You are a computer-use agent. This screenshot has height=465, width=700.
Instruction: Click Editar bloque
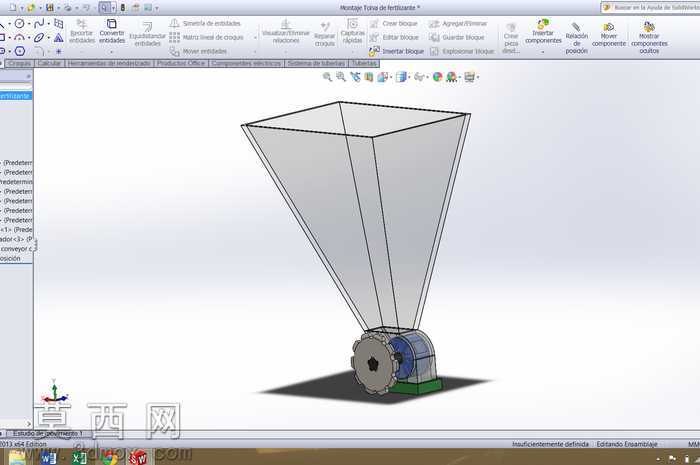click(x=394, y=37)
